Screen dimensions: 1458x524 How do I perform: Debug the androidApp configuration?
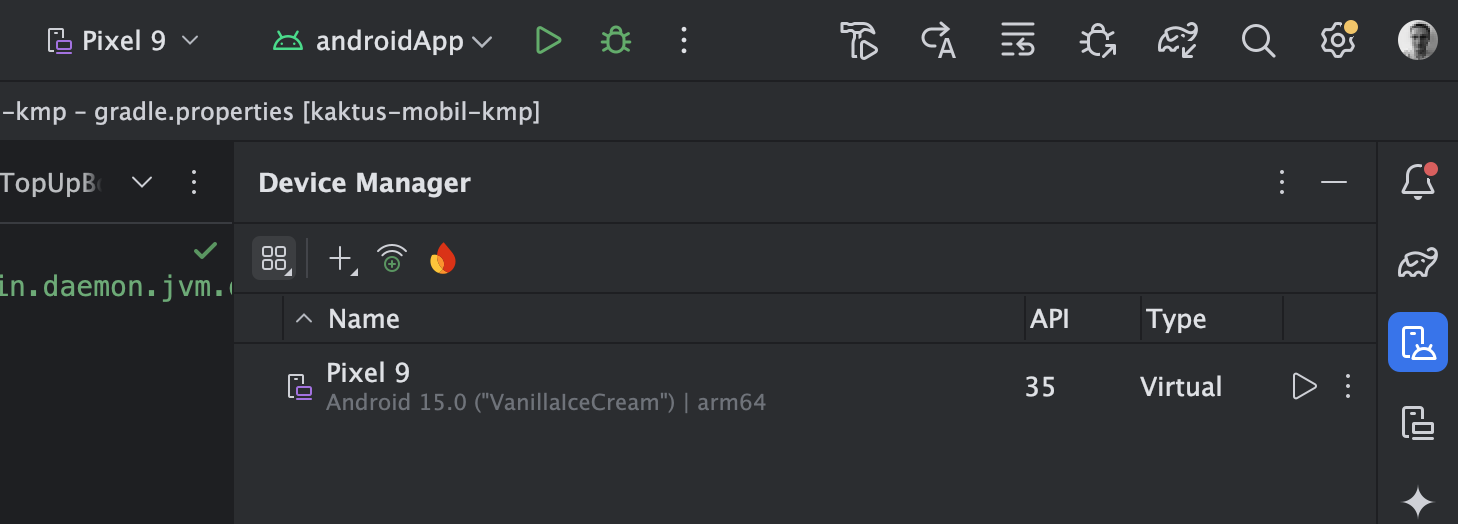615,41
